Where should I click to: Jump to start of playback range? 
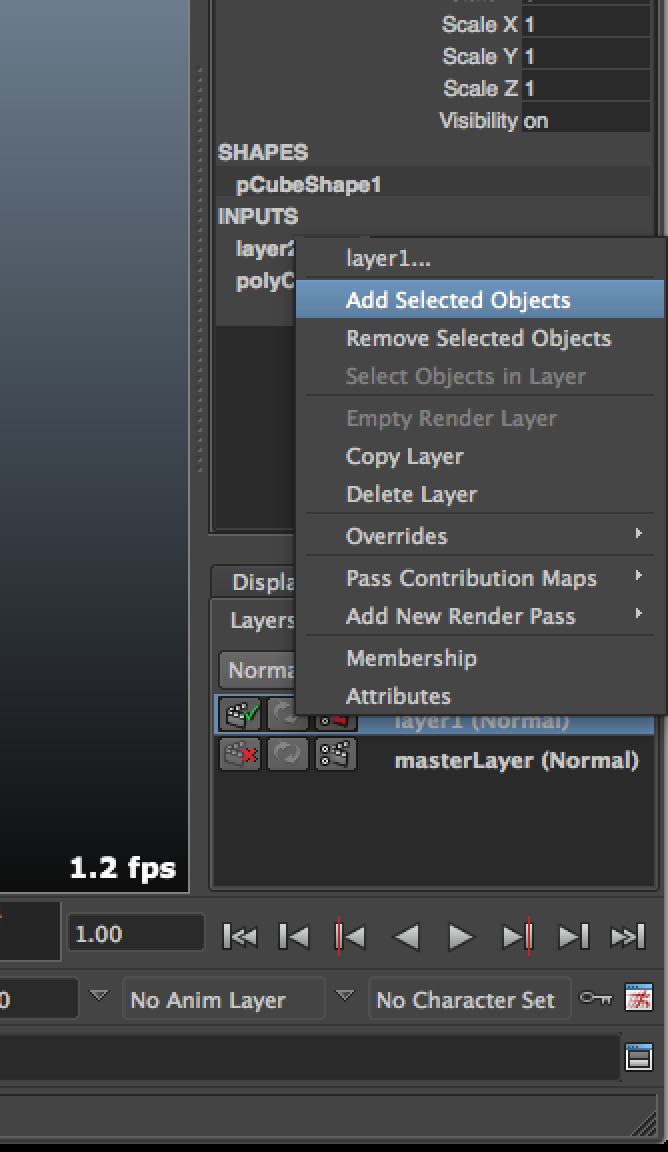(x=239, y=937)
